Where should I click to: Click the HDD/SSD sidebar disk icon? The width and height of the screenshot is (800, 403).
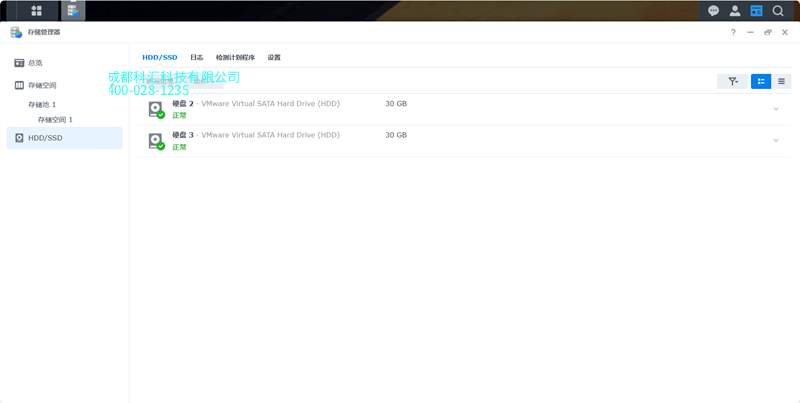click(x=19, y=138)
